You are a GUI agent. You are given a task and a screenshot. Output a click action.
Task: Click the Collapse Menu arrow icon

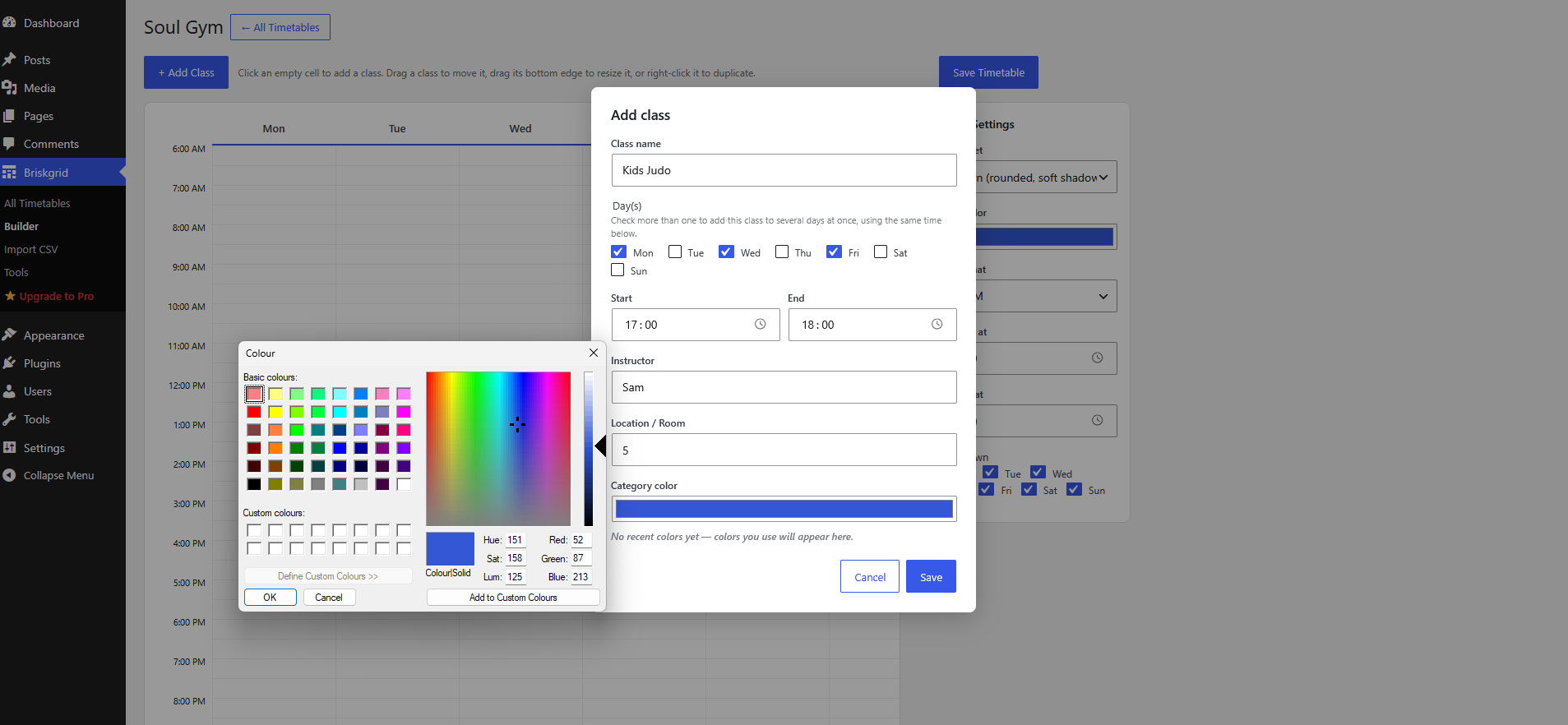point(9,475)
